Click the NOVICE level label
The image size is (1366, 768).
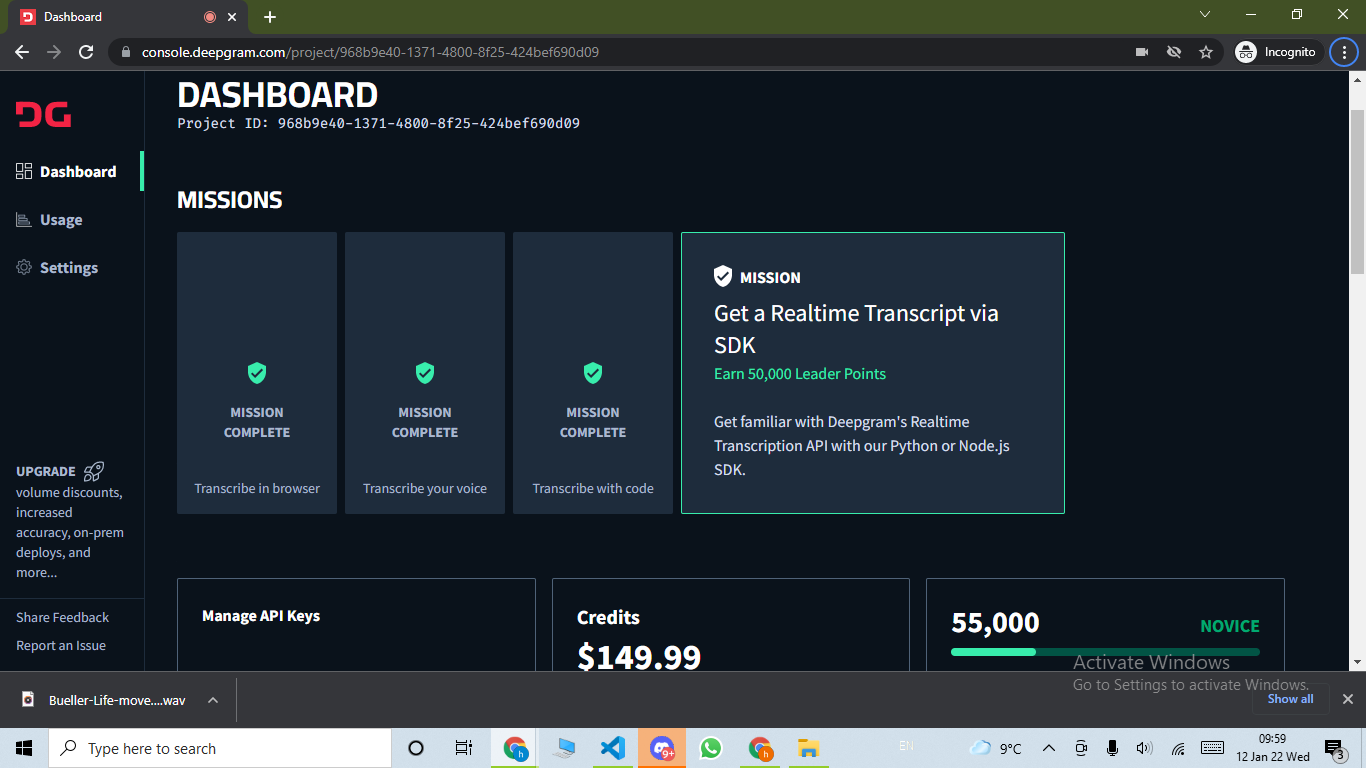pyautogui.click(x=1230, y=626)
